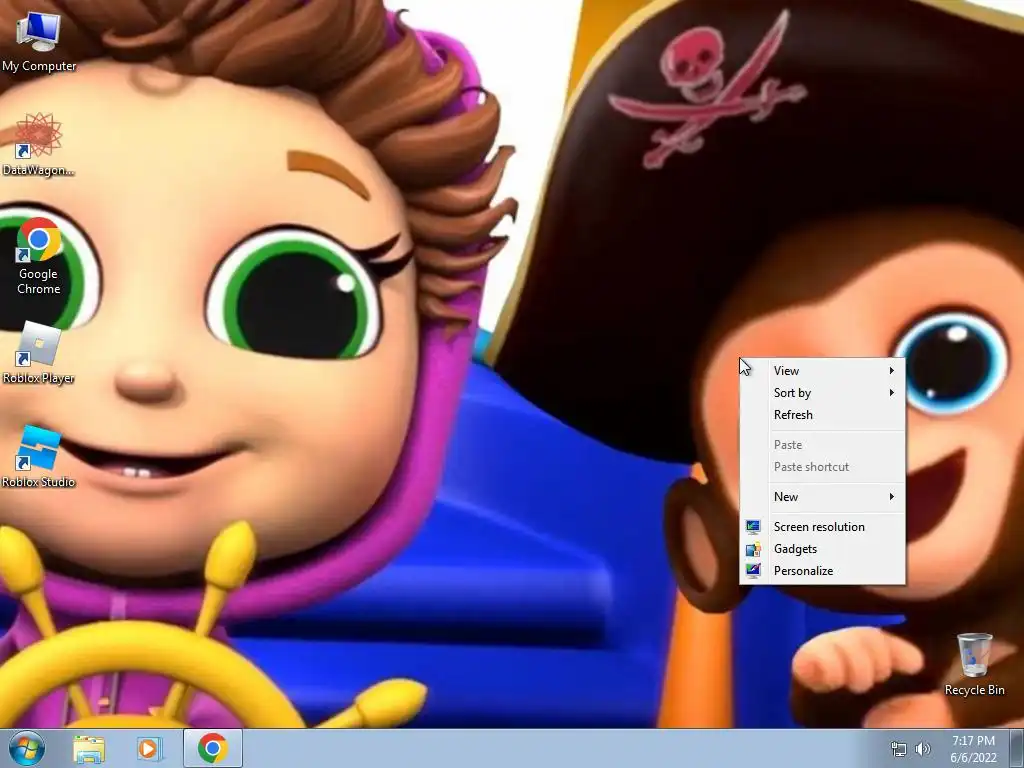Click the Screen resolution monitor icon
Screen dimensions: 1024x768
click(753, 526)
